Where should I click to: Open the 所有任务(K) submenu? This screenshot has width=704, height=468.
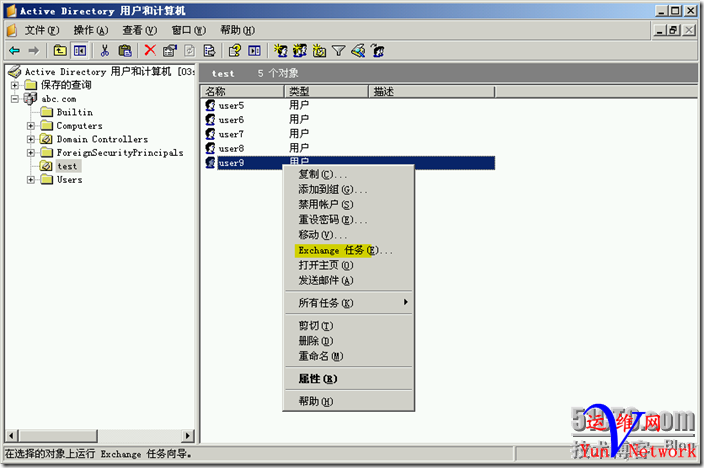(x=348, y=303)
